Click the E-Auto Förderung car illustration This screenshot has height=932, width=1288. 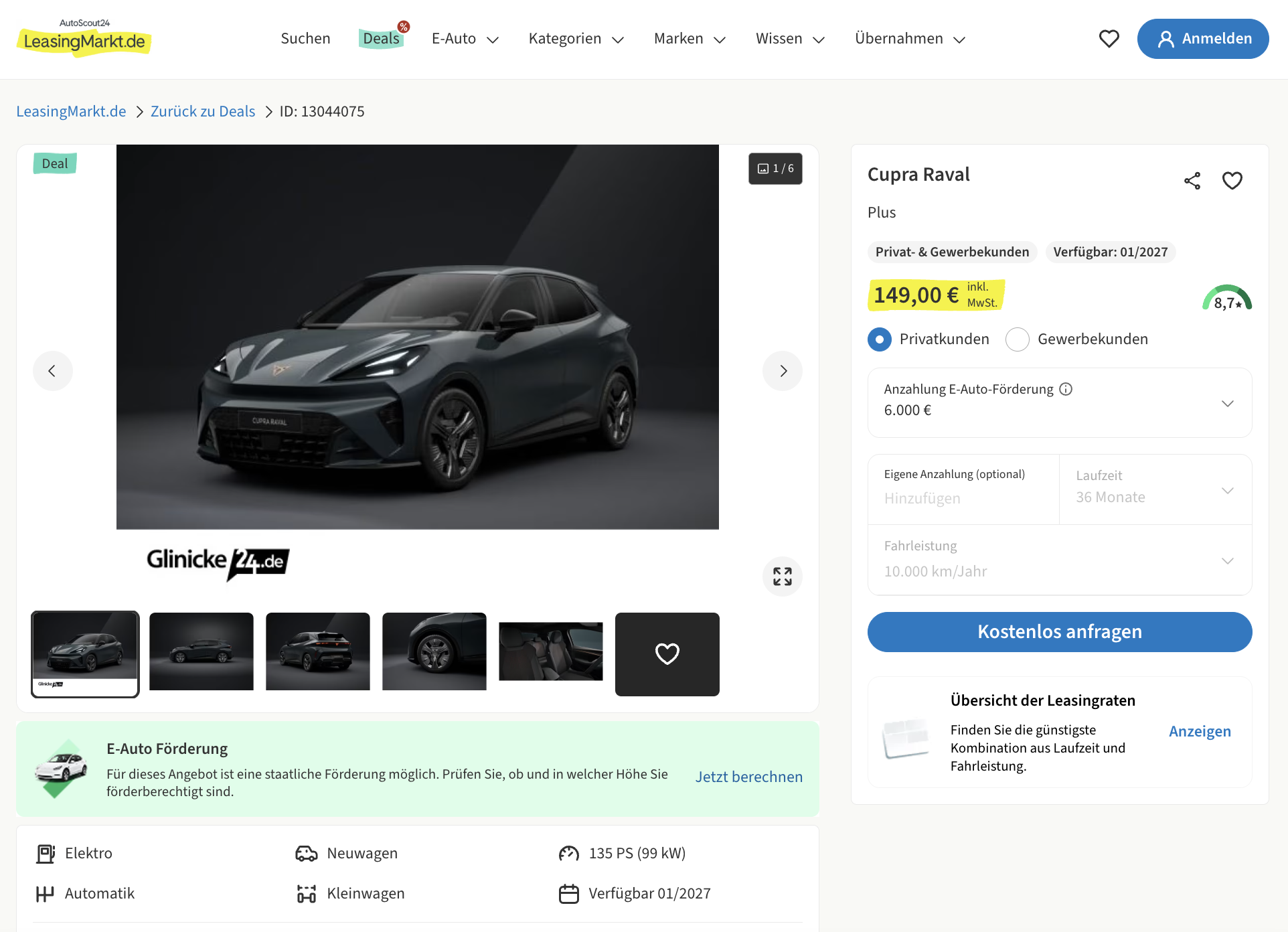(x=61, y=769)
